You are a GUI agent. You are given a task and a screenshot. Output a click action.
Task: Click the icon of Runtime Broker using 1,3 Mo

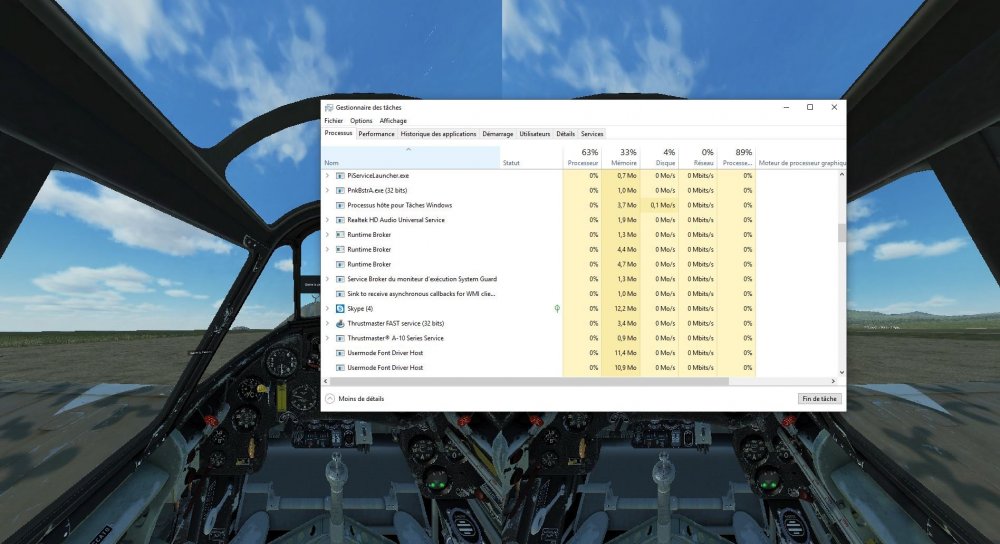(341, 235)
